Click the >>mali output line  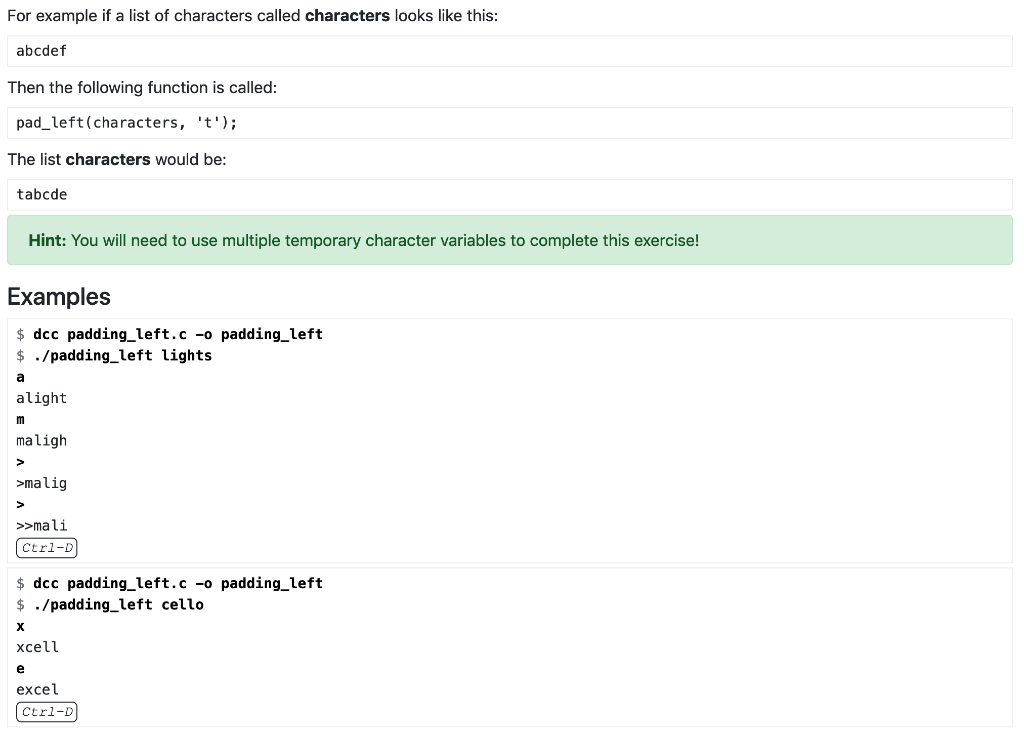tap(41, 525)
